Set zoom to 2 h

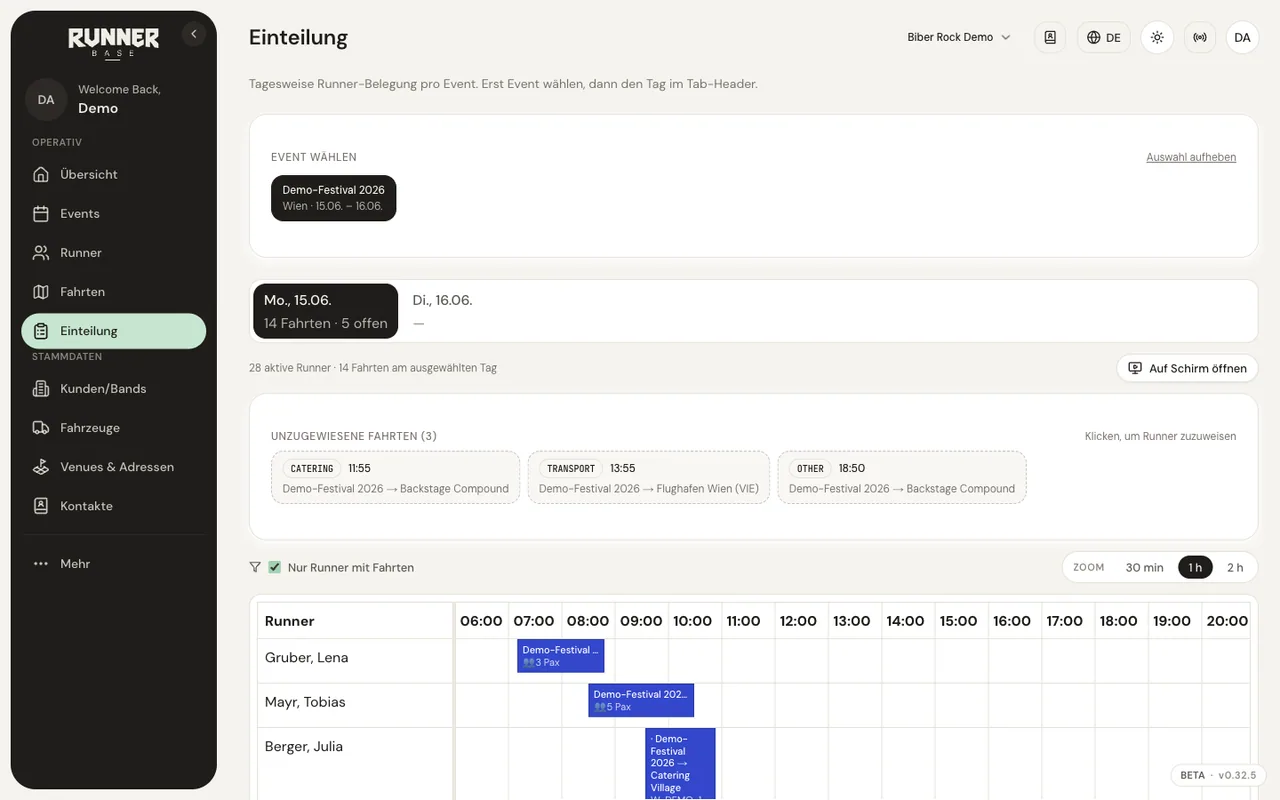1235,567
